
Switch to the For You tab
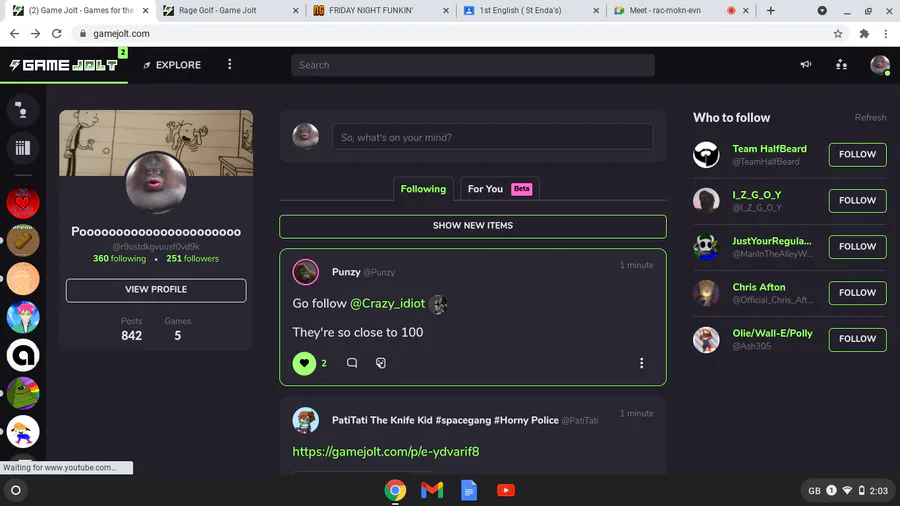coord(499,189)
